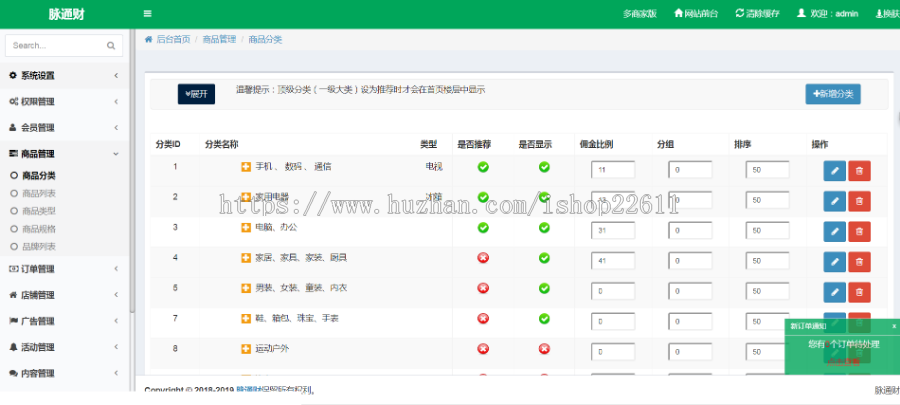The height and width of the screenshot is (405, 900).
Task: Expand the 手机、数码、通信 category plus icon
Action: point(246,167)
